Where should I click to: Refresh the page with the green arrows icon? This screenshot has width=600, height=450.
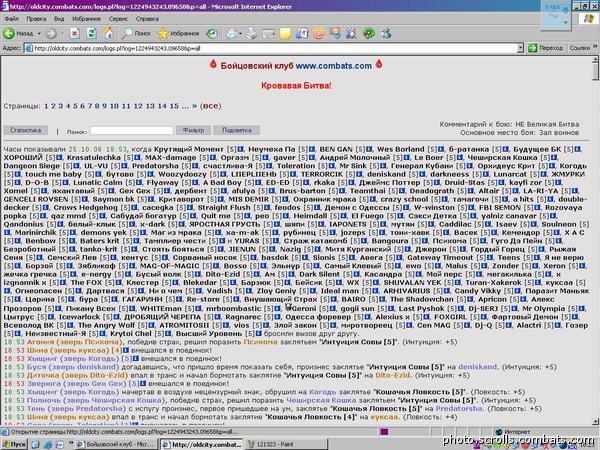tap(91, 34)
